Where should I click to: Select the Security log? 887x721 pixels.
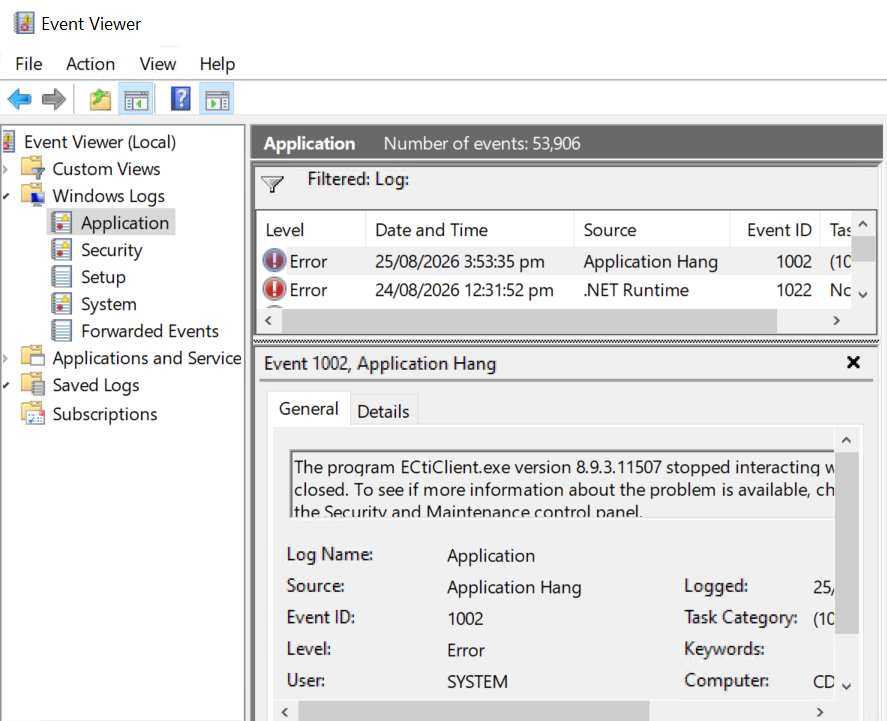[x=111, y=250]
